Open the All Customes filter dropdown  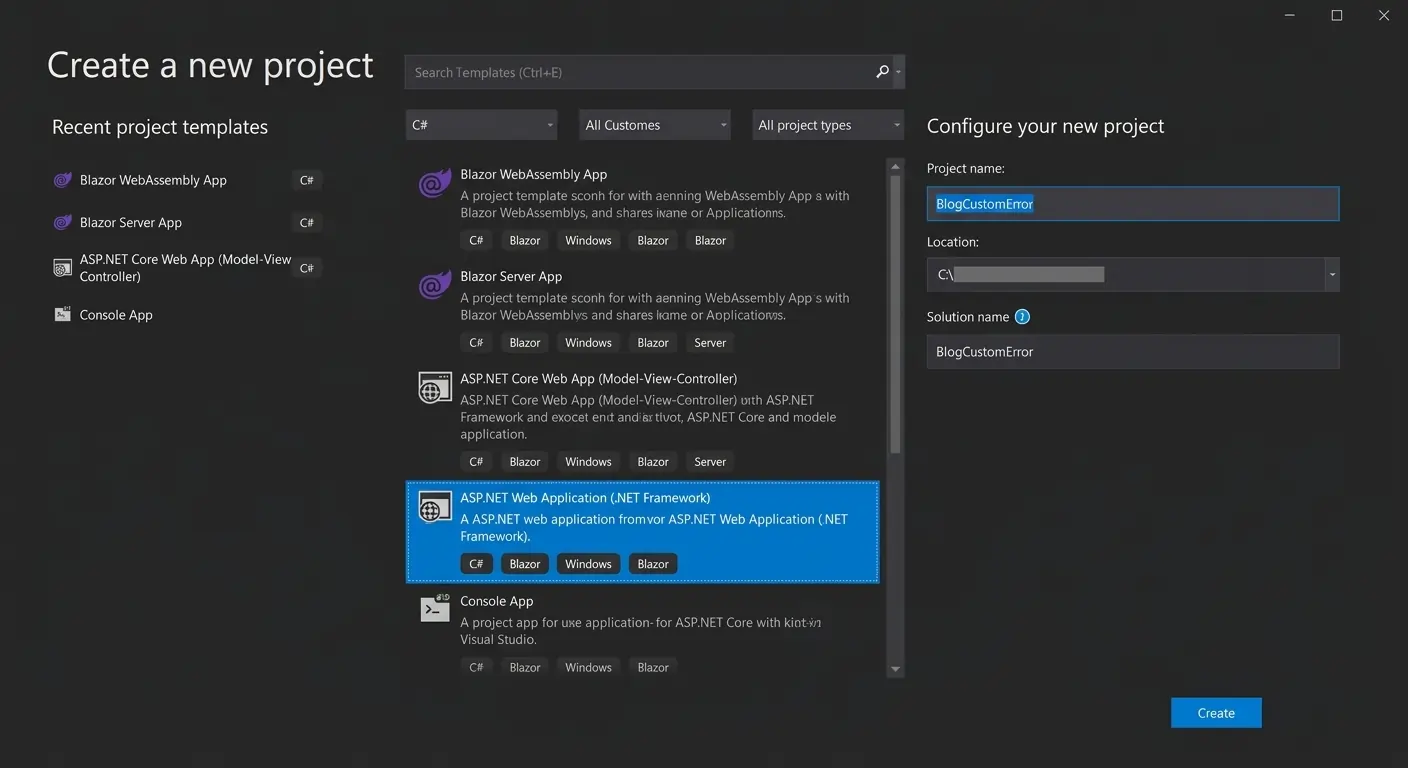[654, 124]
